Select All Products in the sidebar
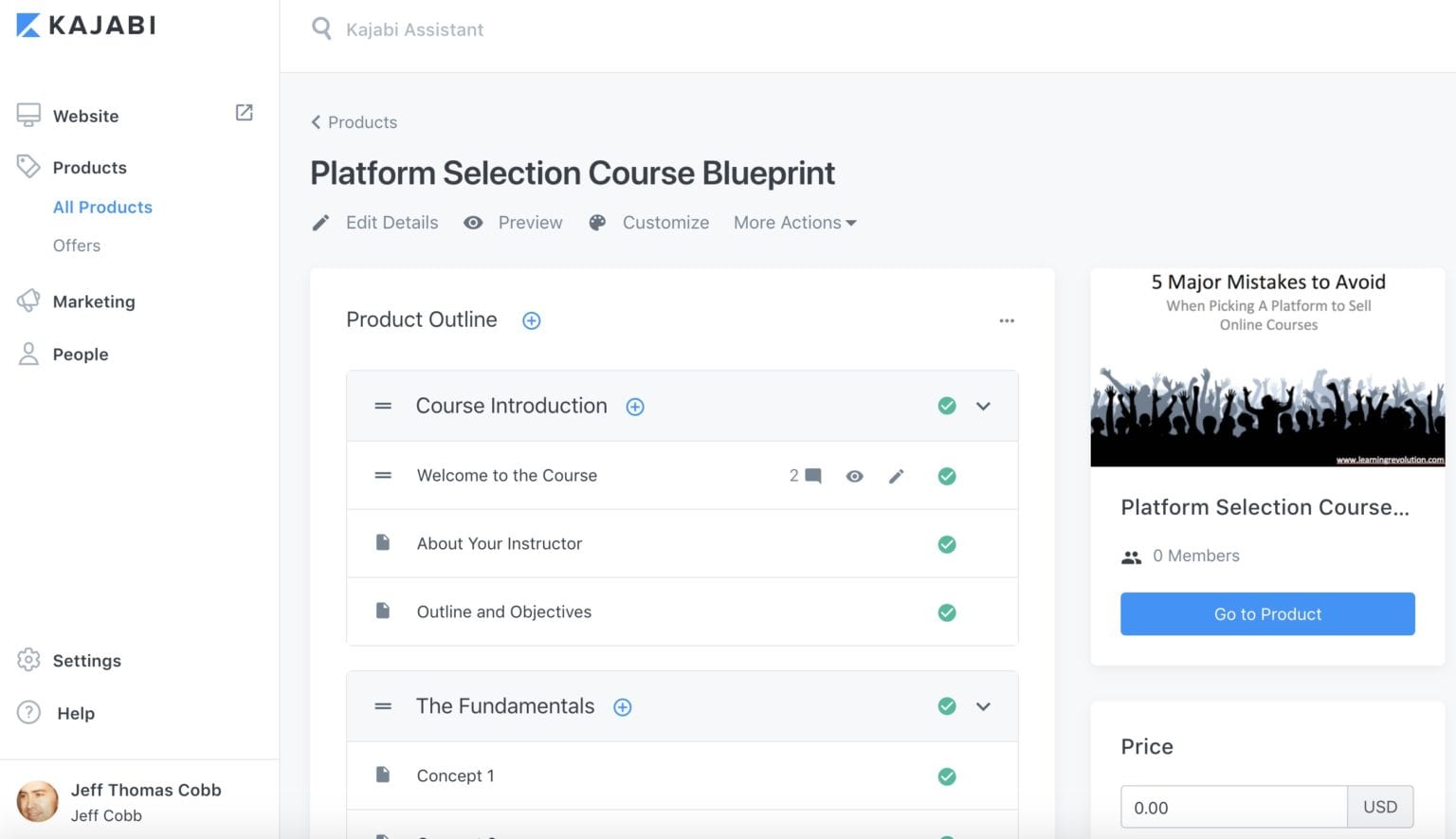The image size is (1456, 839). point(102,207)
